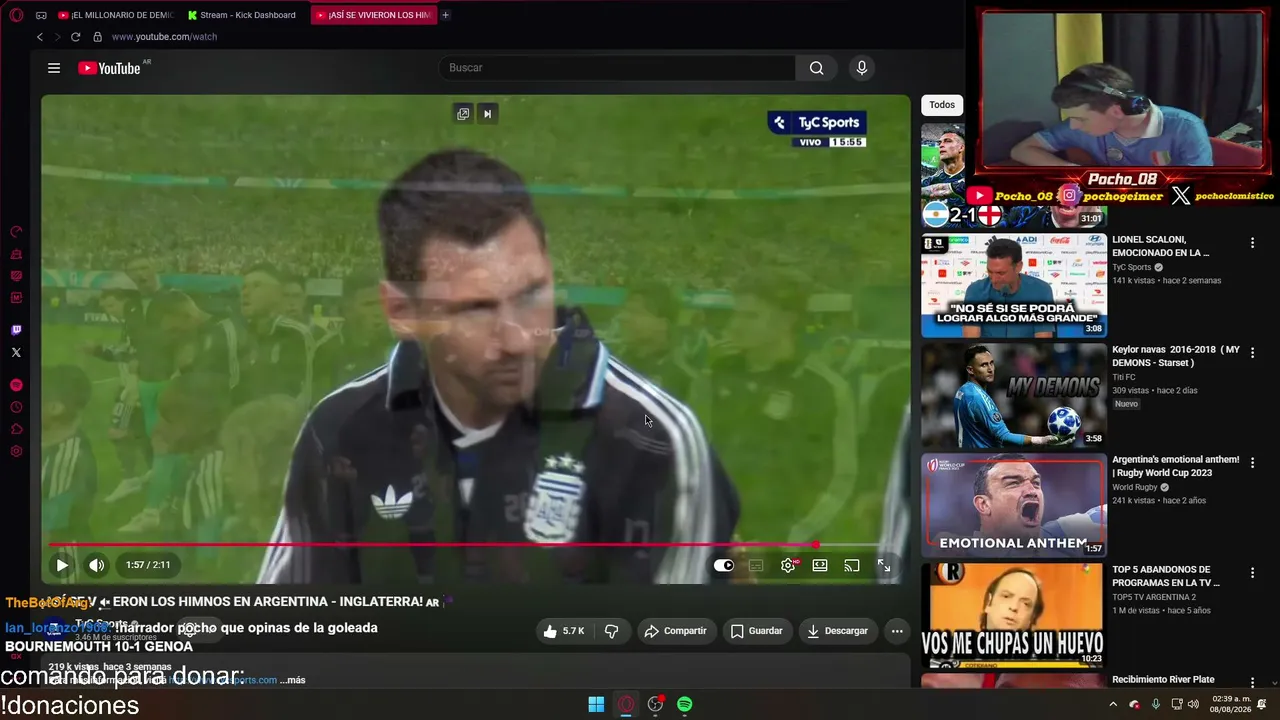Switch to the EL MILLONARIO DE DEMIC tab

(115, 15)
